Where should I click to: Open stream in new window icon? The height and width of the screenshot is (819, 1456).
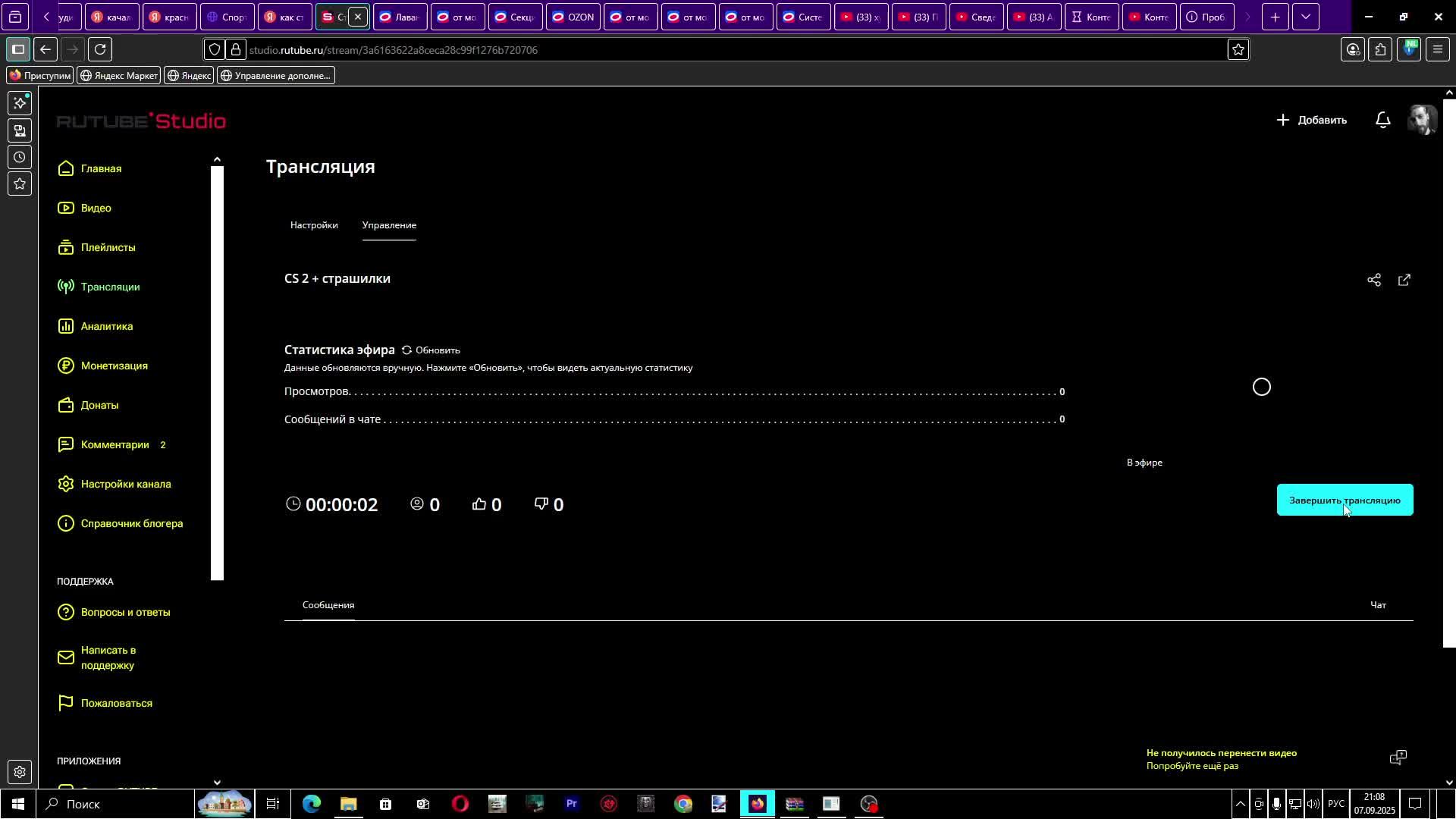[1404, 280]
